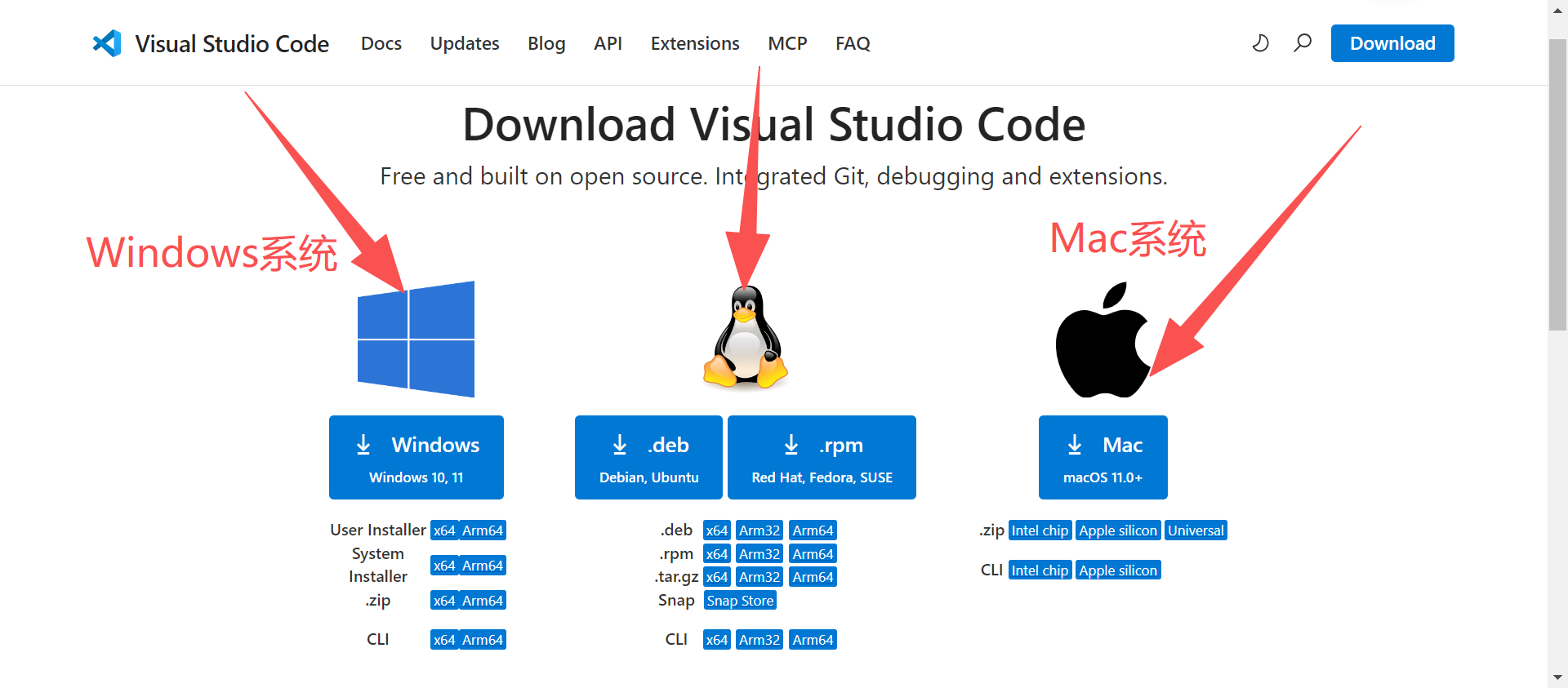Image resolution: width=1568 pixels, height=688 pixels.
Task: Open the Extensions navigation link
Action: (x=695, y=43)
